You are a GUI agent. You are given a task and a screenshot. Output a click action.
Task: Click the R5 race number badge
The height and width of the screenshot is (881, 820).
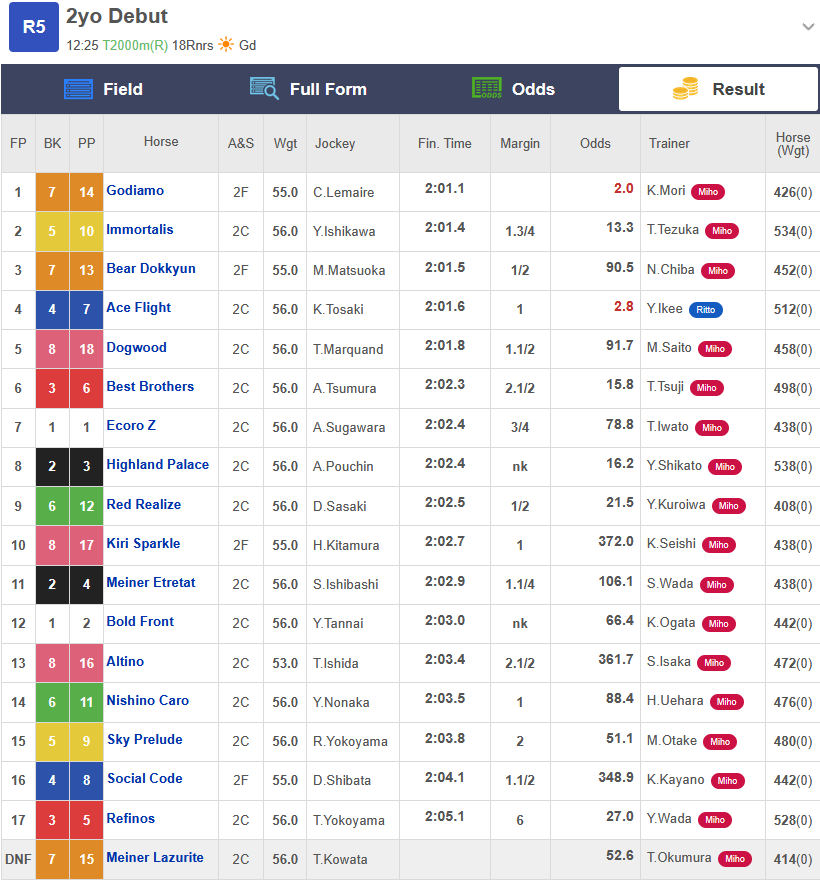[34, 26]
